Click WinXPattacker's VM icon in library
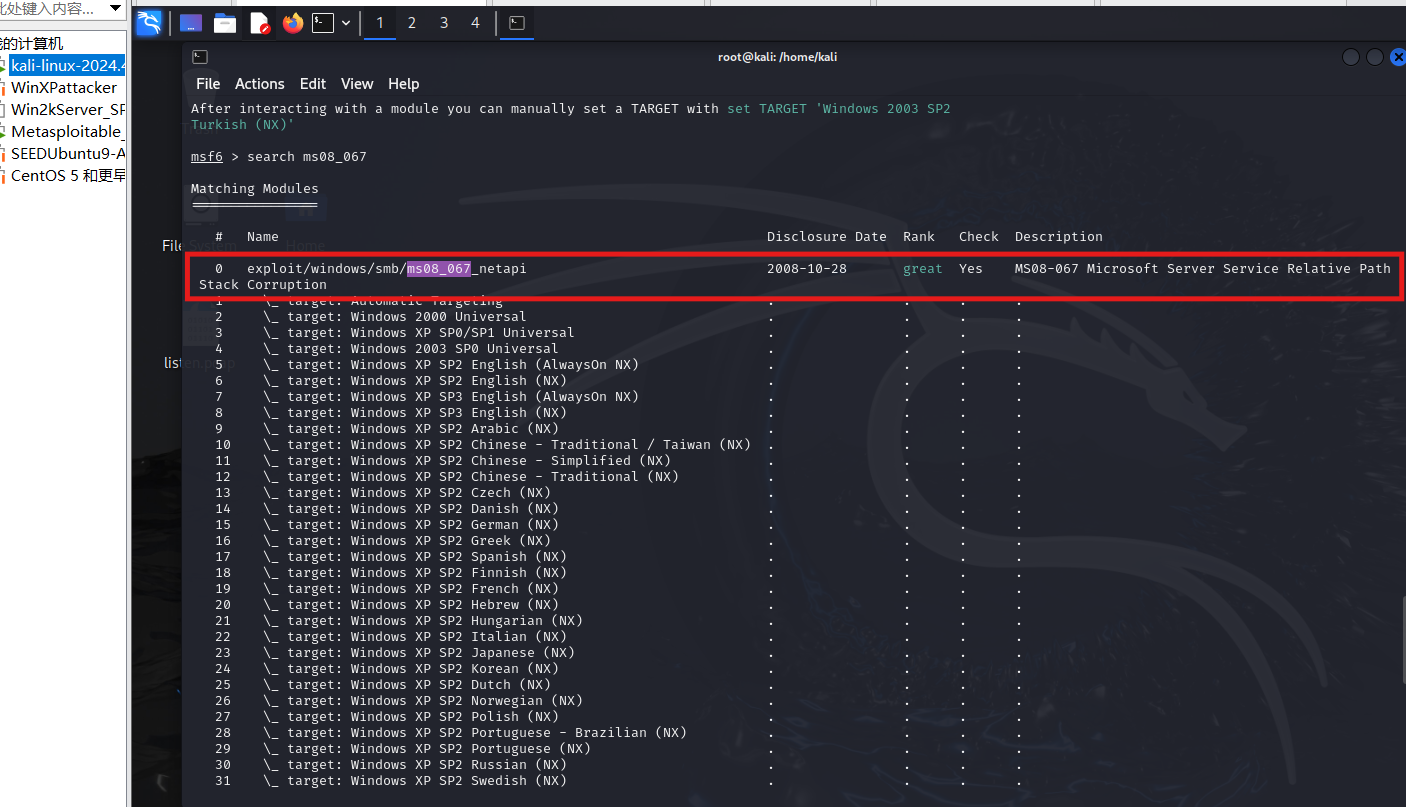1406x807 pixels. (x=3, y=88)
